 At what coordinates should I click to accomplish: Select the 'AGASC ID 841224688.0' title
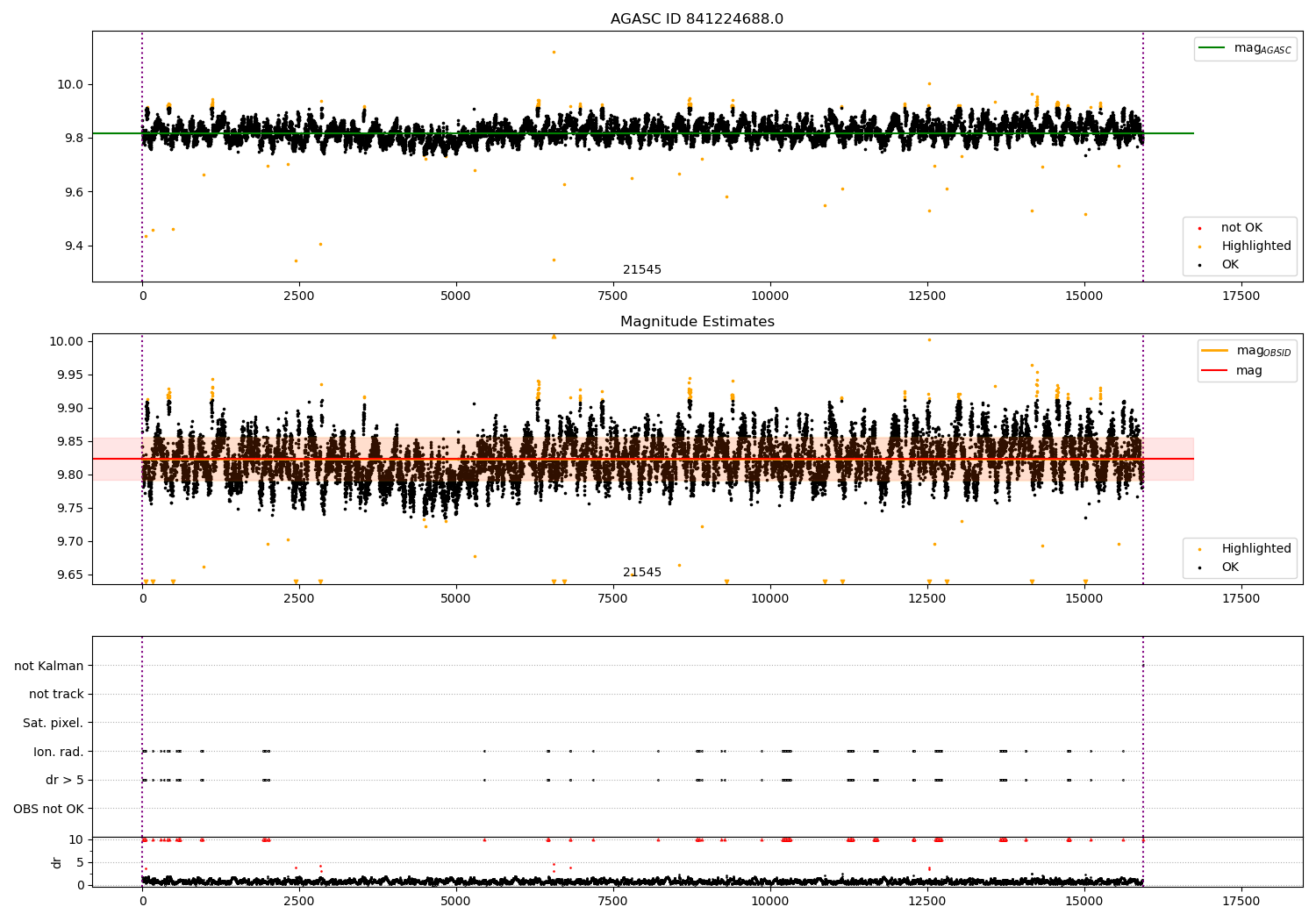(697, 19)
